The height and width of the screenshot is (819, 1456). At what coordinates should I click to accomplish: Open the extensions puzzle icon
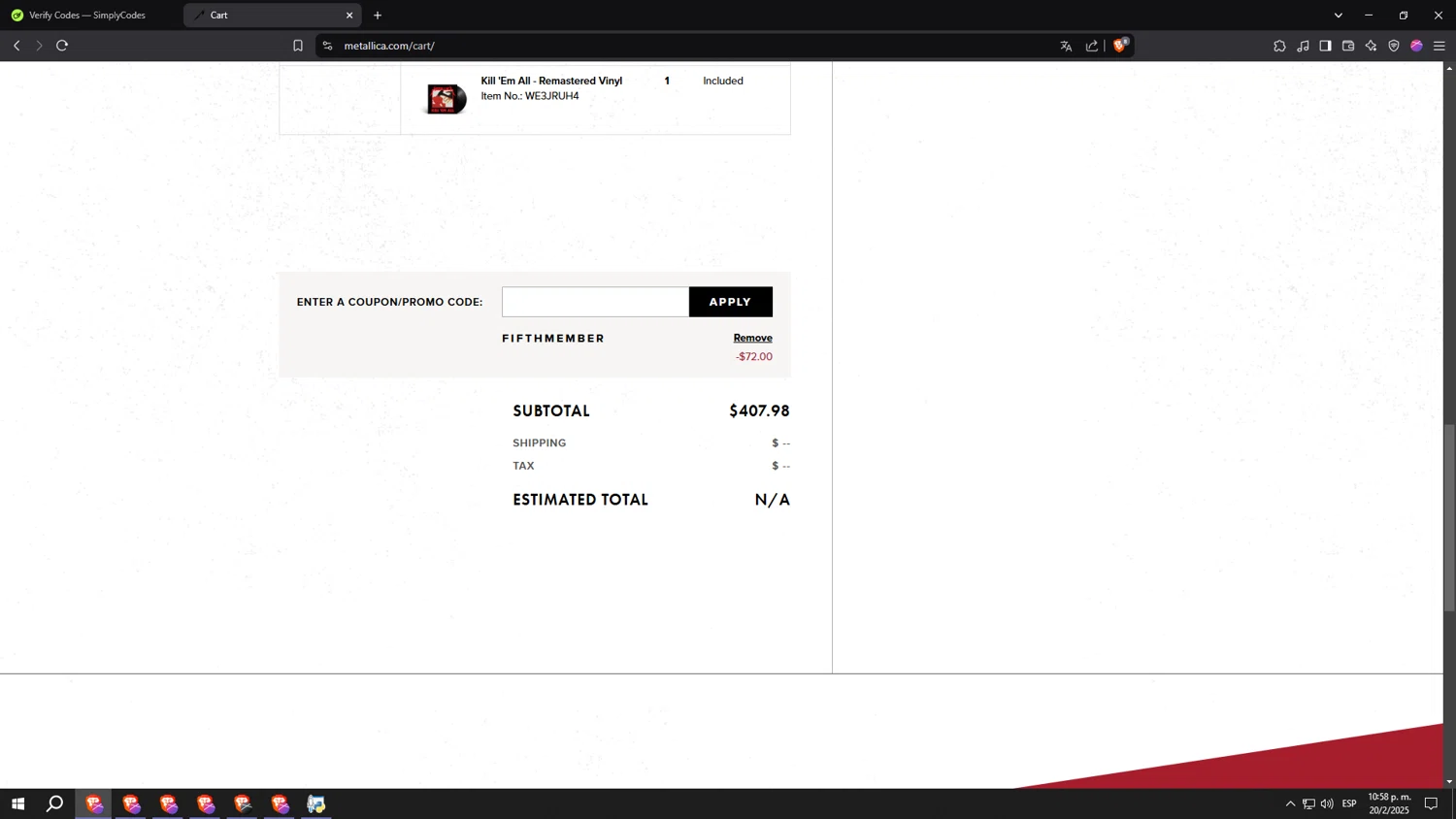[x=1279, y=46]
